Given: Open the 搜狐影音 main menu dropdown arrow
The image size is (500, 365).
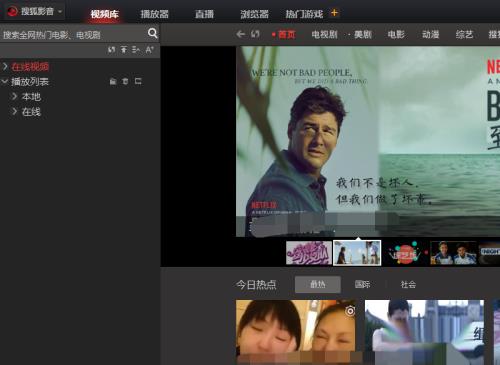Looking at the screenshot, I should pyautogui.click(x=60, y=12).
